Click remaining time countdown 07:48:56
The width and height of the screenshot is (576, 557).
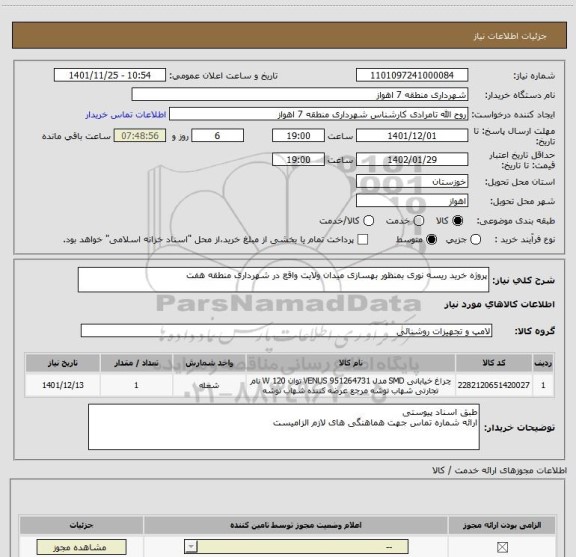tap(140, 136)
